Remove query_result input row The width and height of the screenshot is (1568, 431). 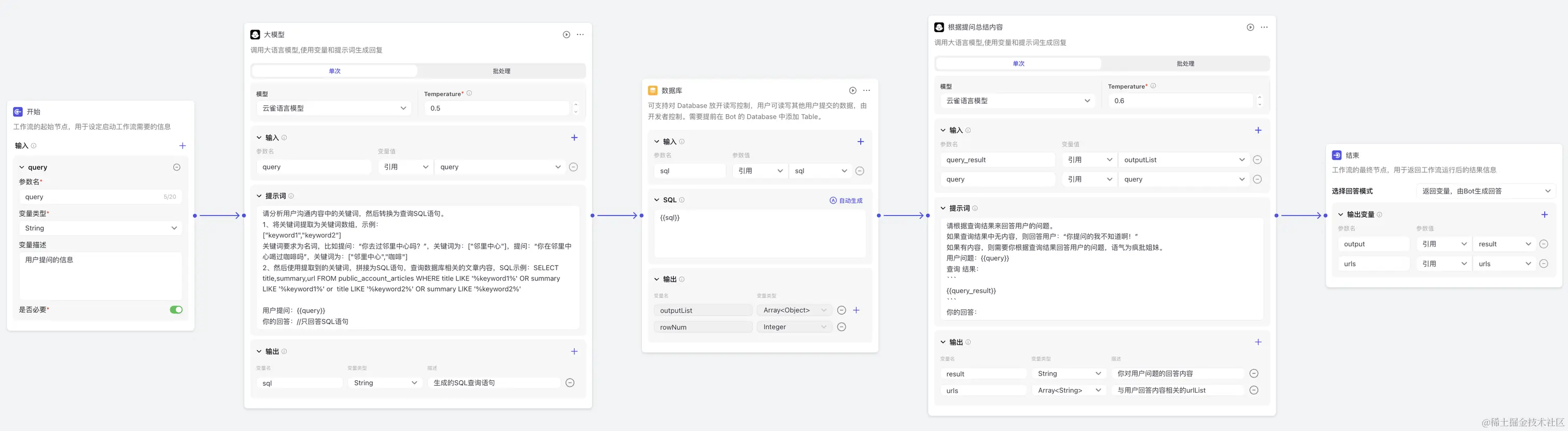pos(1257,160)
